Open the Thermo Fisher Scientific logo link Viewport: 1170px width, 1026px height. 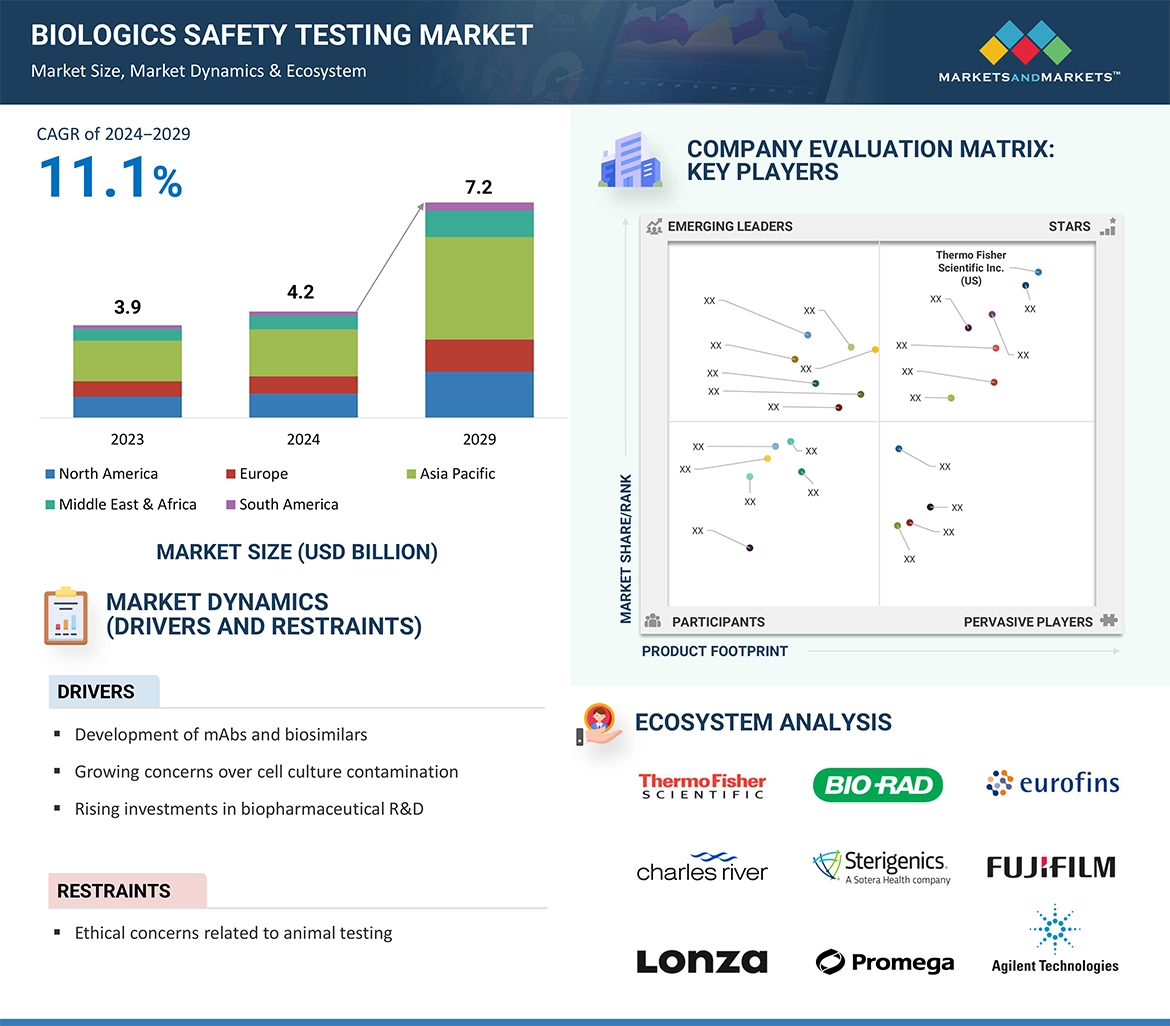pyautogui.click(x=702, y=784)
